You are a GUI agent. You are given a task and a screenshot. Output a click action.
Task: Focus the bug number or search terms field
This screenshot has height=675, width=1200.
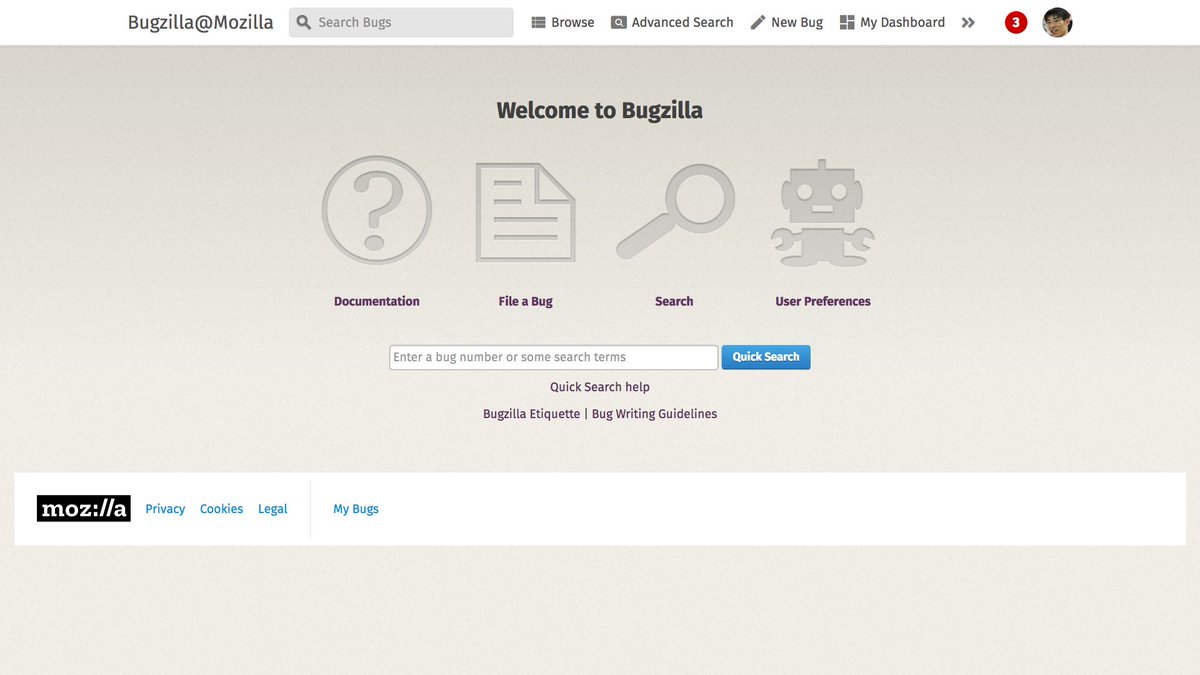(x=554, y=357)
